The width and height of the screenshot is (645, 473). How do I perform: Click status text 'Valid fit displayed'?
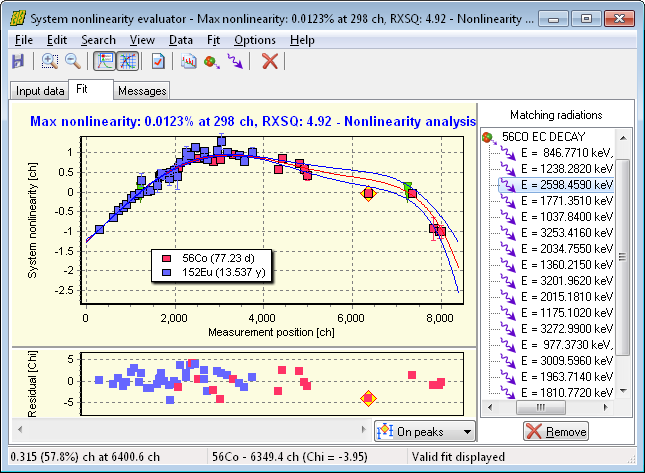pos(458,457)
